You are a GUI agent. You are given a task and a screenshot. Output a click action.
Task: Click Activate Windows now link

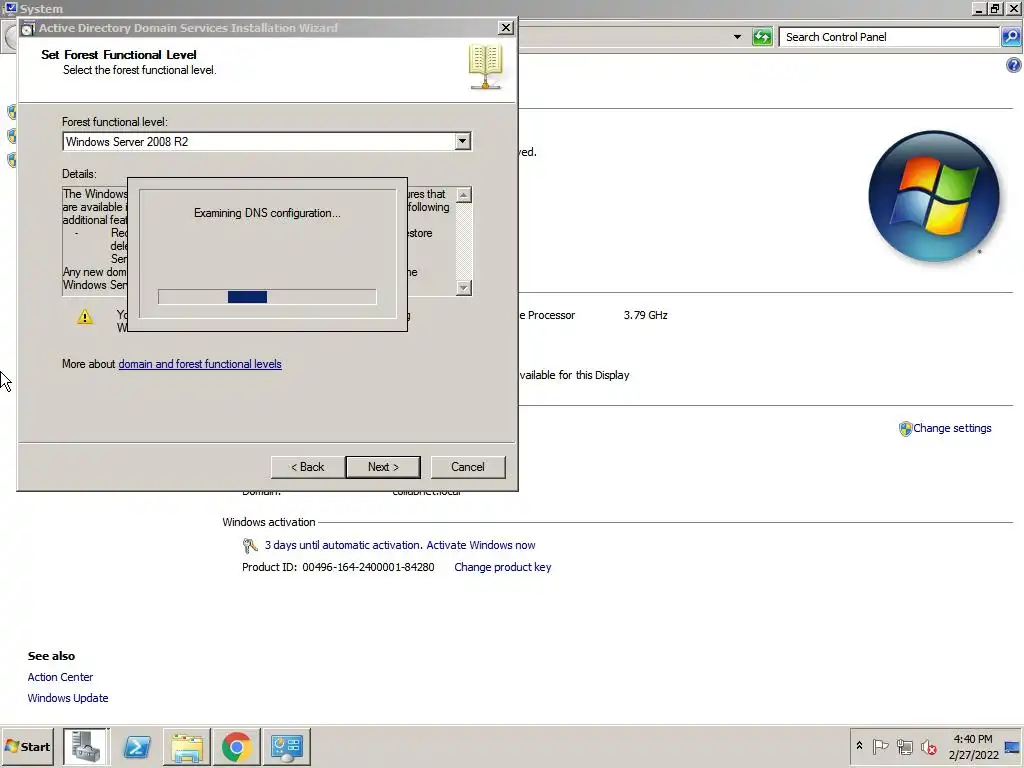tap(481, 545)
